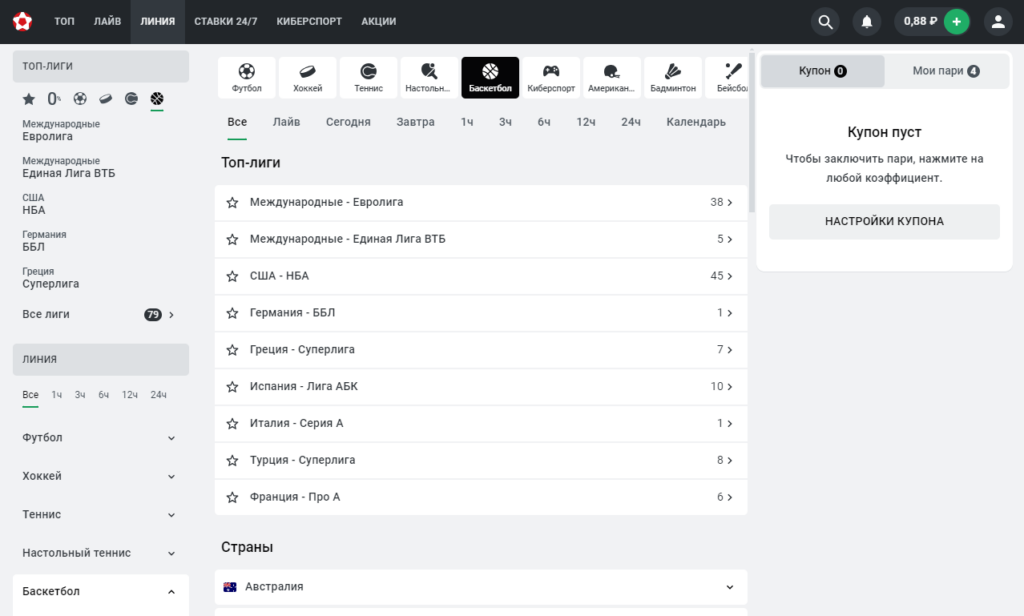Select Сегодня filter tab
1024x616 pixels.
[348, 122]
